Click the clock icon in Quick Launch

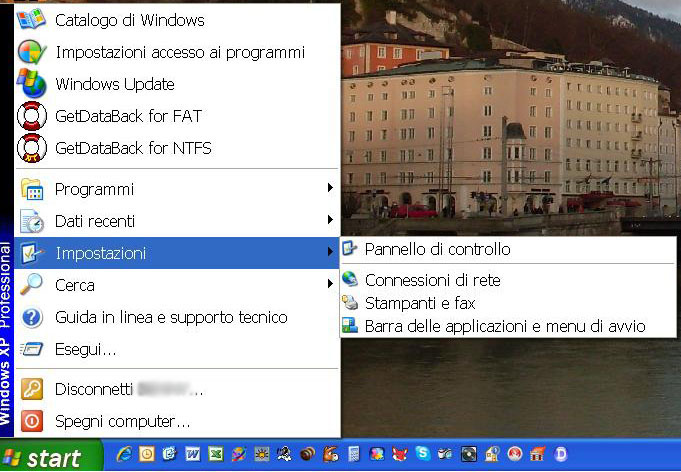tap(147, 455)
